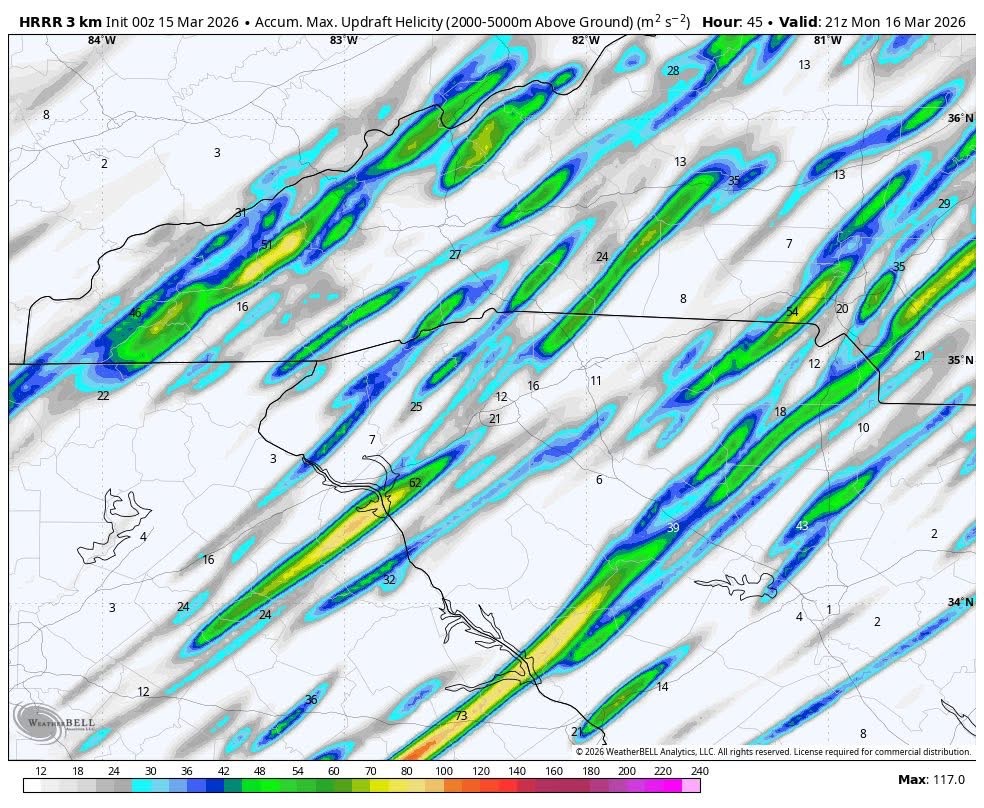Click the 73 helicity value on the map

click(x=461, y=716)
